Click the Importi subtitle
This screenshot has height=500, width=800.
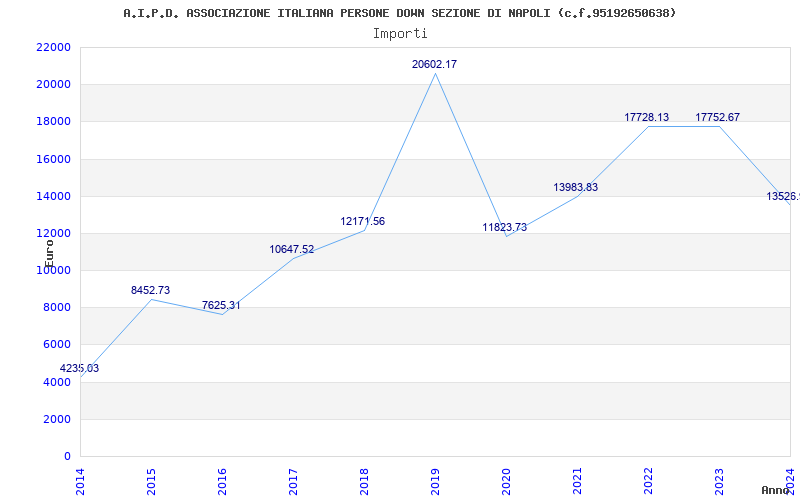click(400, 34)
